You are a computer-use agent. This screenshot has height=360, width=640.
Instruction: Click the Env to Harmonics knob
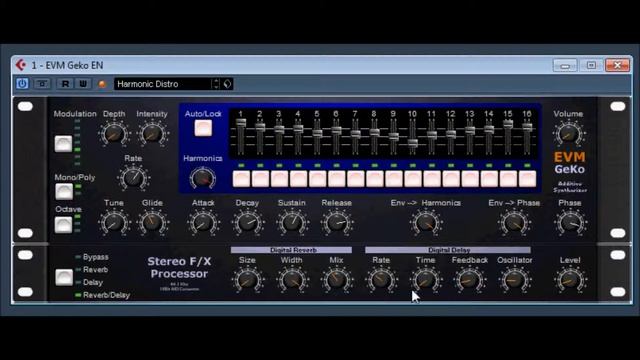coord(426,222)
